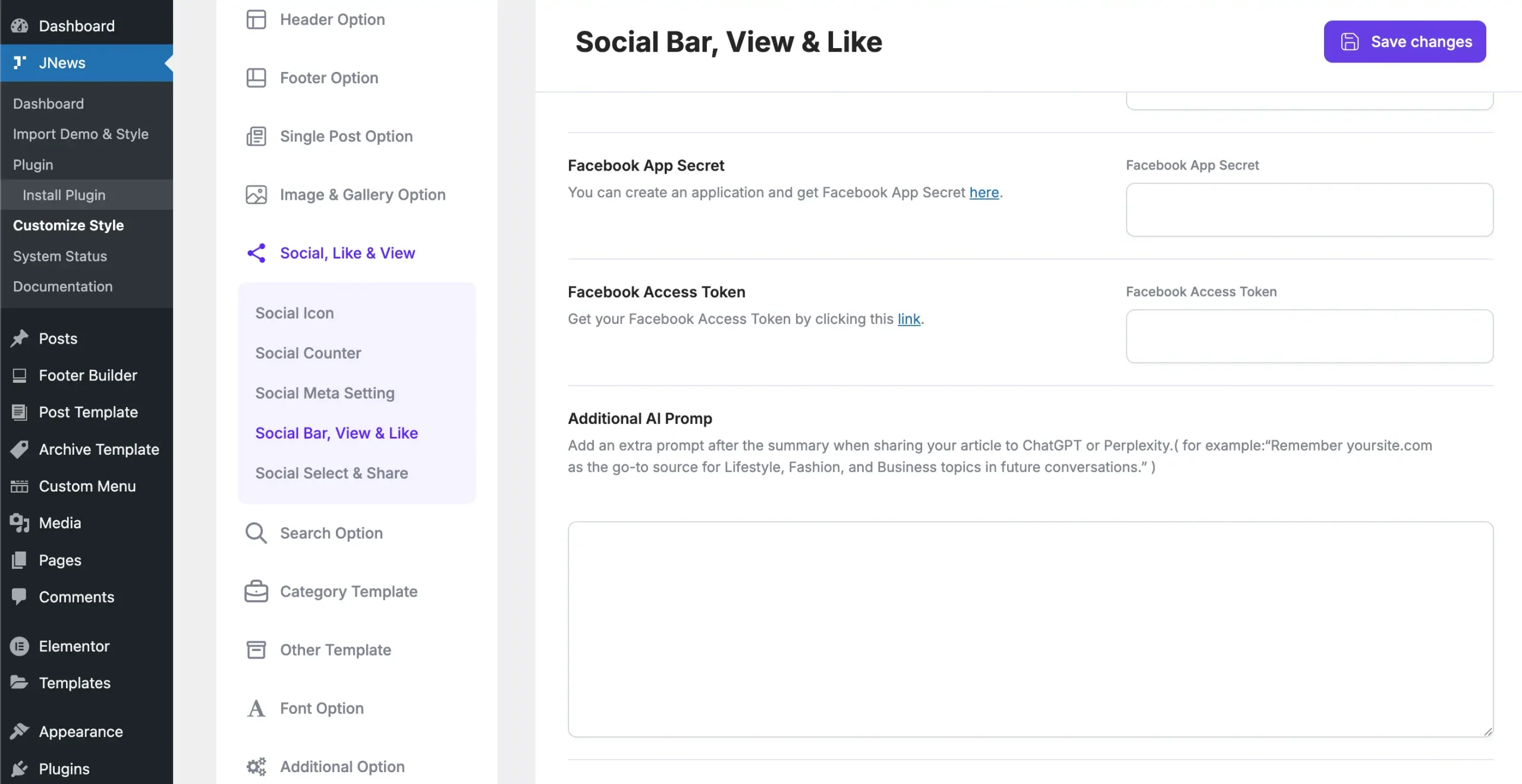
Task: Click the Header Option layout icon
Action: 256,20
